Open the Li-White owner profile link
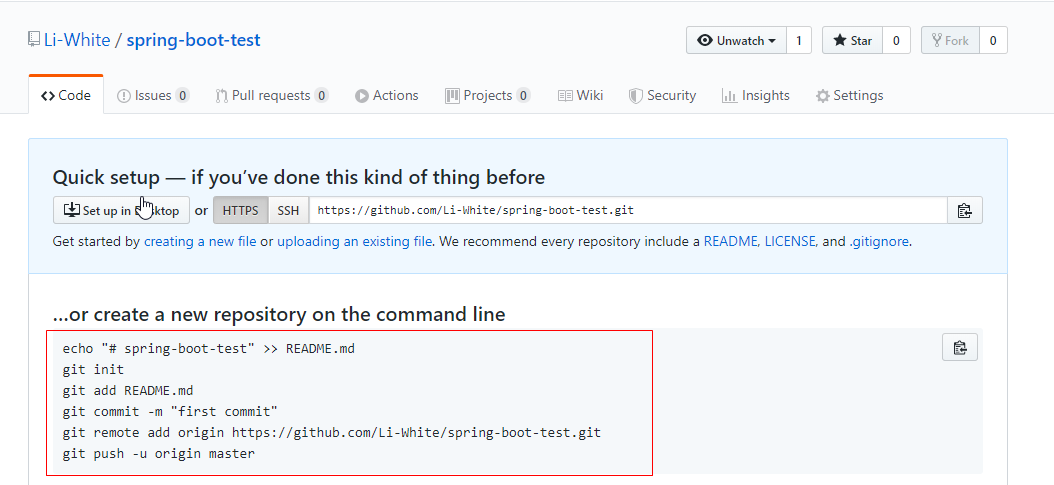 click(x=78, y=41)
